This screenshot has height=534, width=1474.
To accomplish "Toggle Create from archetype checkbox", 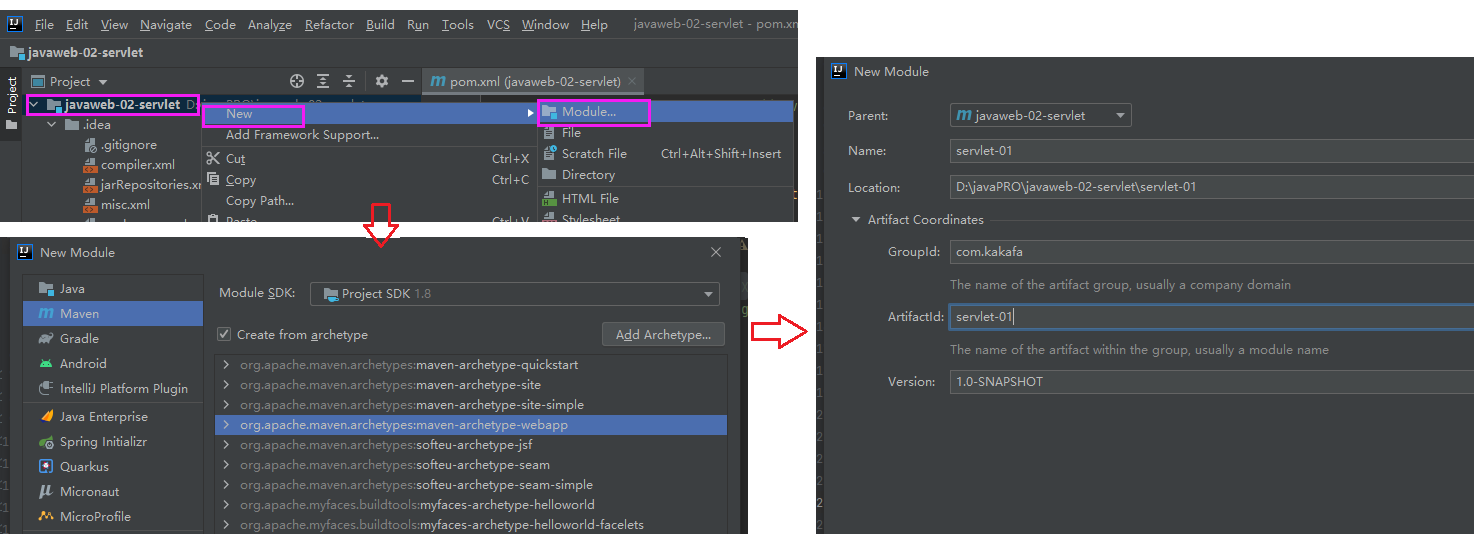I will point(224,334).
